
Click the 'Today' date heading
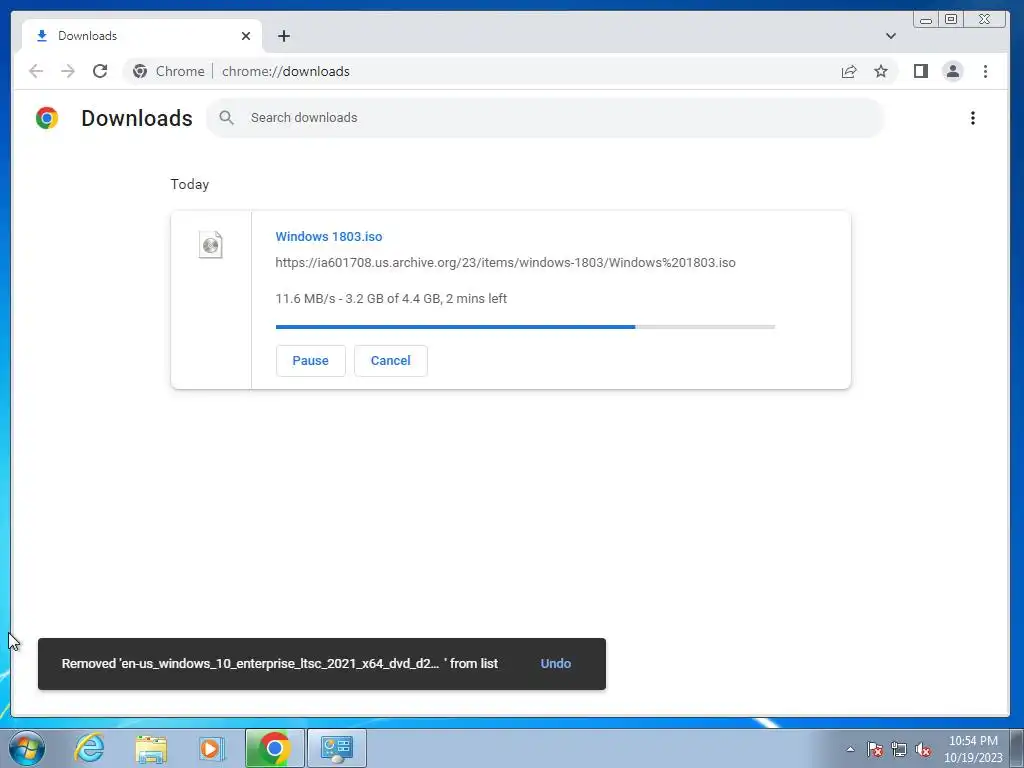(x=189, y=184)
